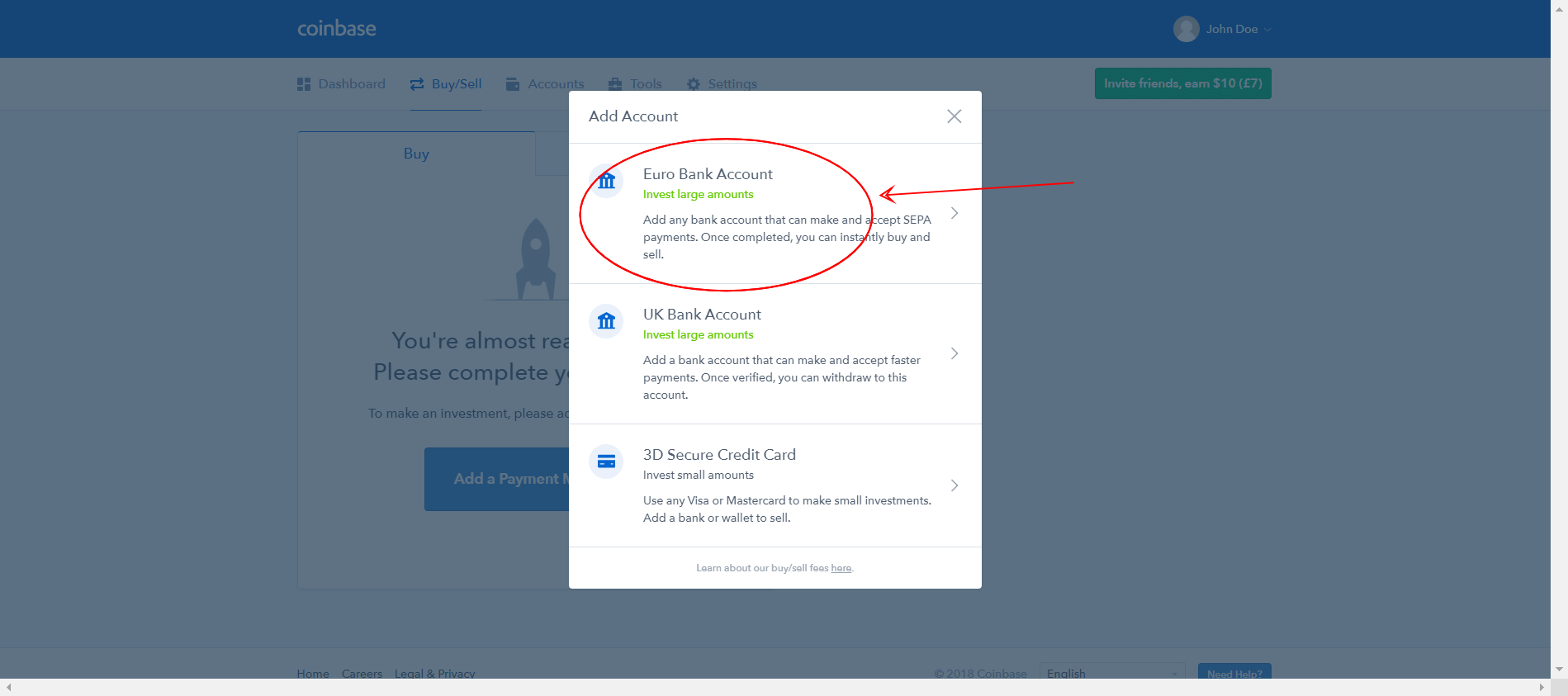Switch to the Buy tab
The height and width of the screenshot is (696, 1568).
coord(416,154)
